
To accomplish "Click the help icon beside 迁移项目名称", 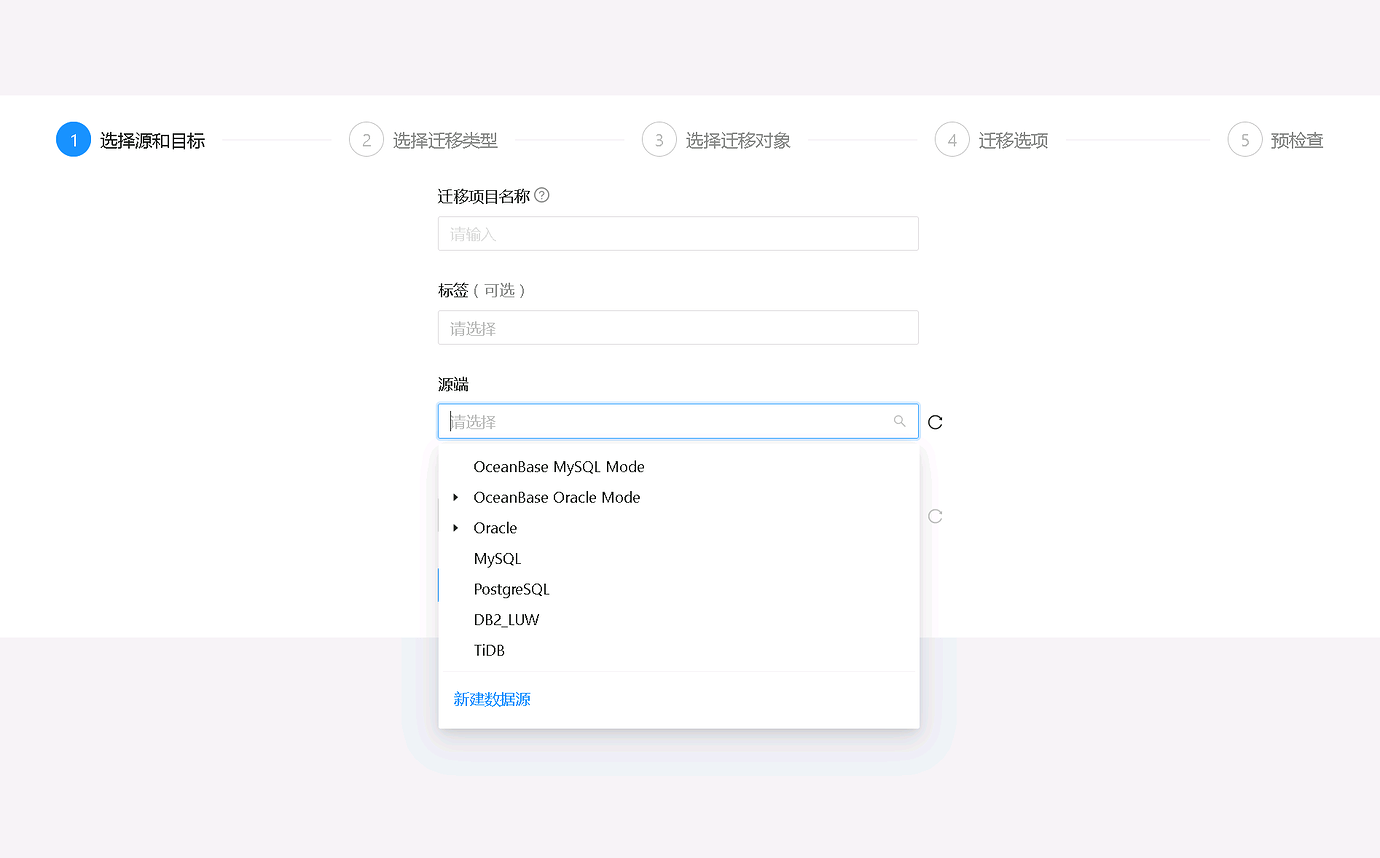I will click(x=541, y=195).
